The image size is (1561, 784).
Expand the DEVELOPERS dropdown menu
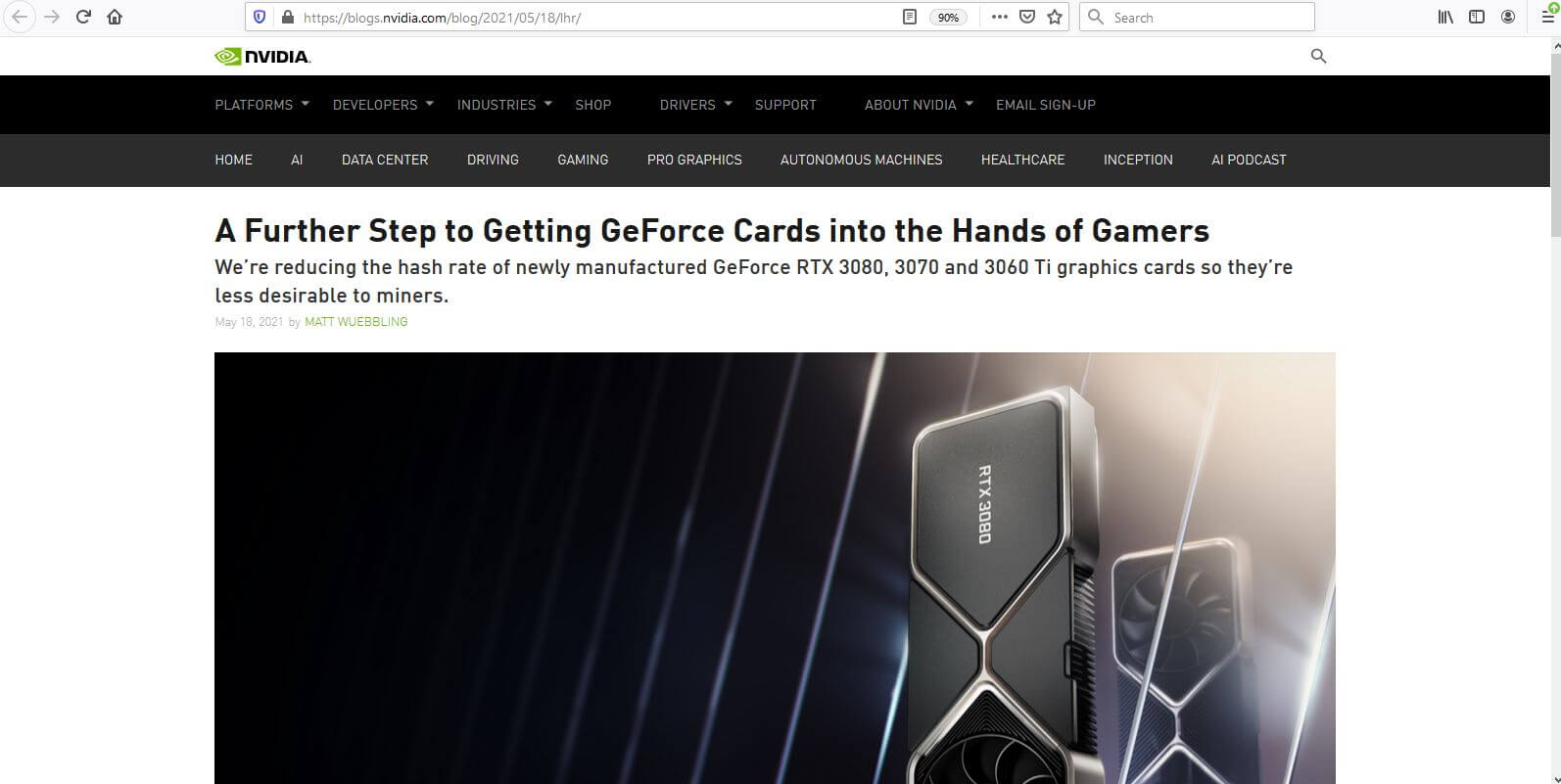[x=382, y=105]
